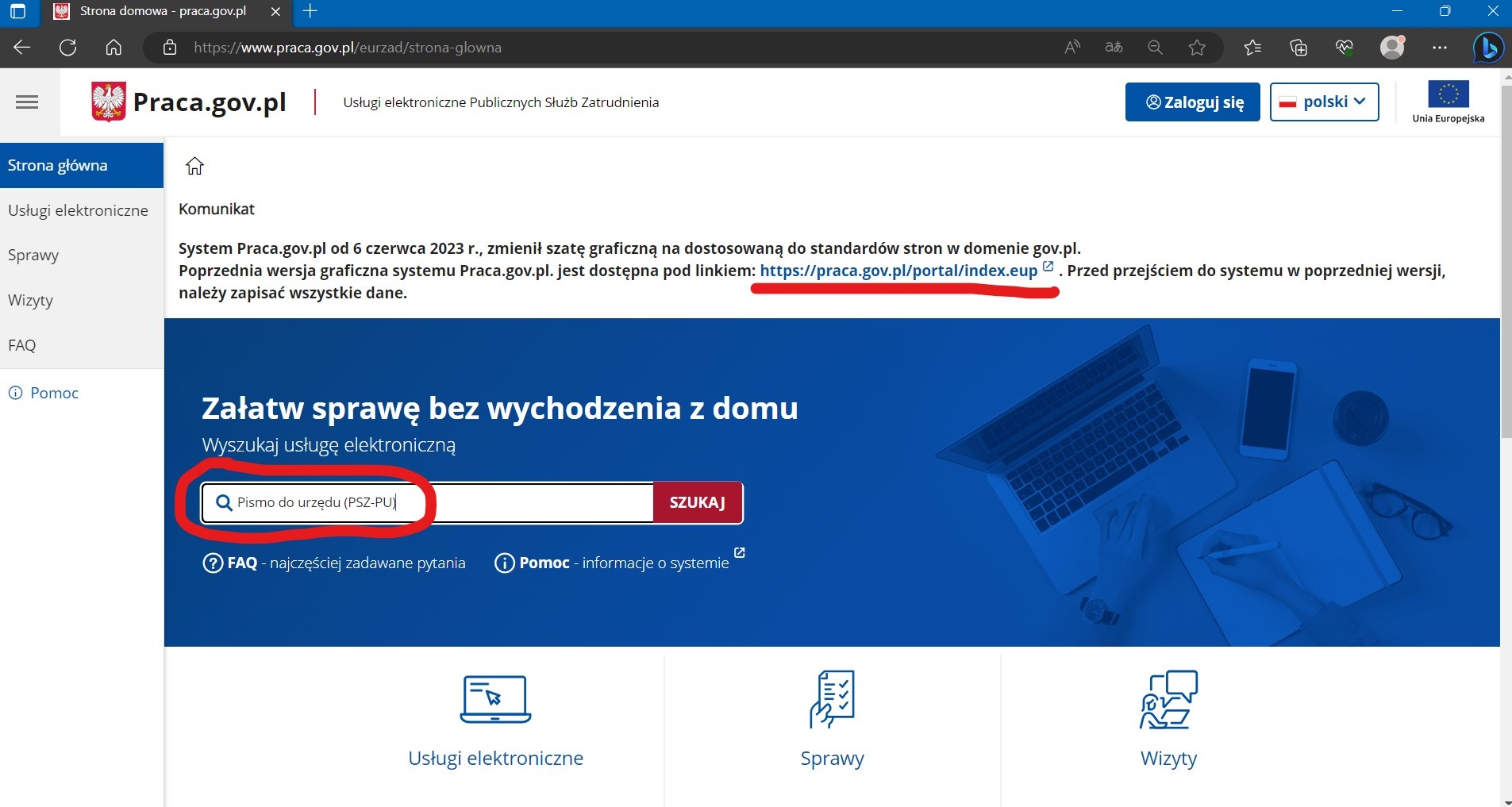Image resolution: width=1512 pixels, height=807 pixels.
Task: Click the Praca.gov.pl title text
Action: (x=210, y=102)
